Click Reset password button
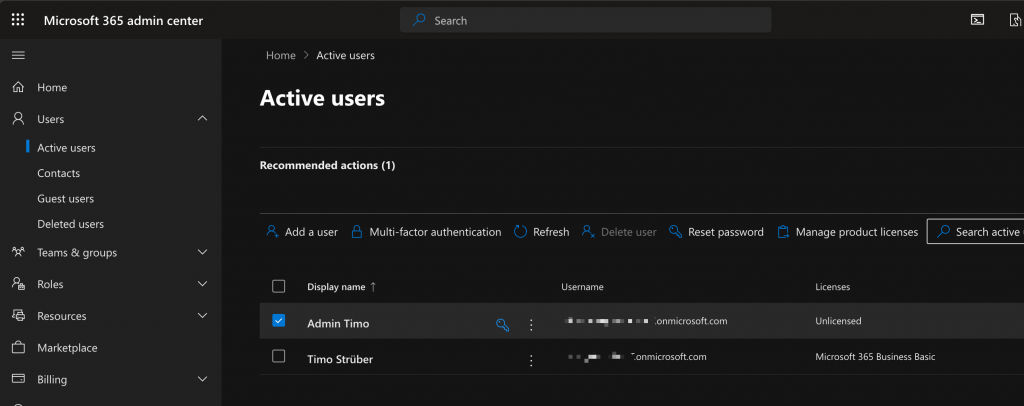The height and width of the screenshot is (406, 1024). 716,232
